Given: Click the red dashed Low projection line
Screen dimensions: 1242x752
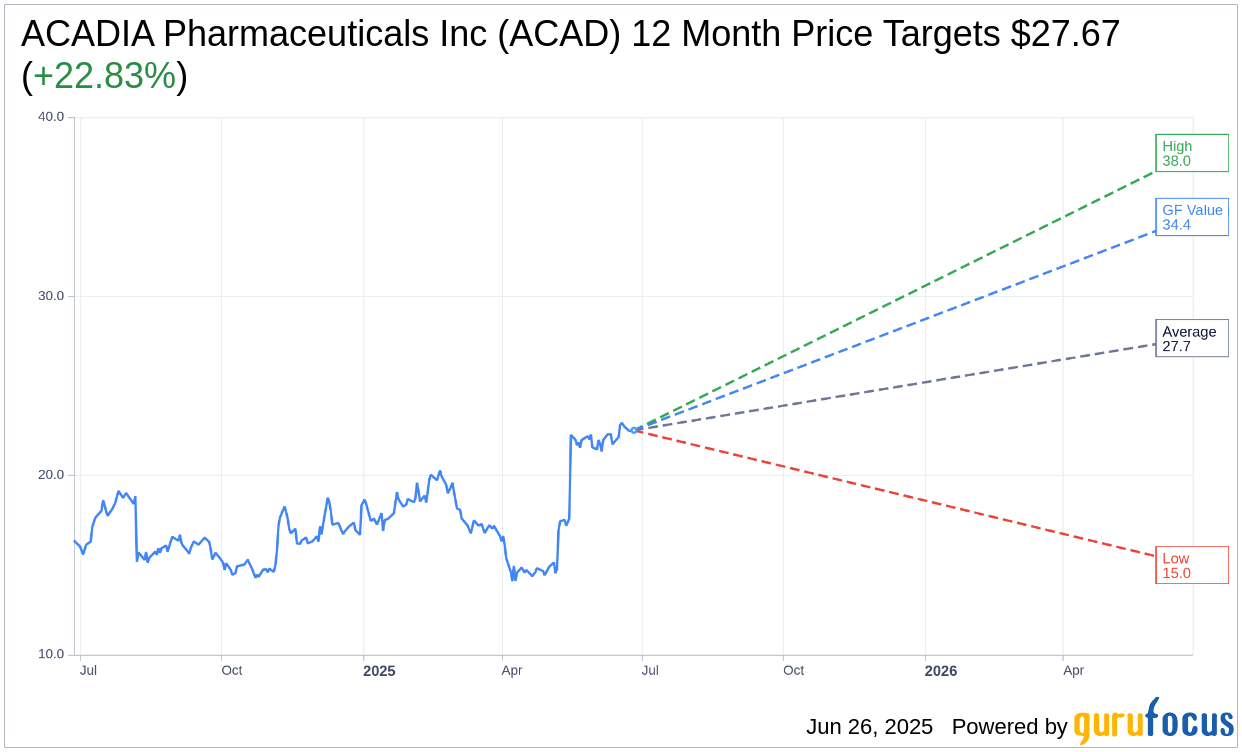Looking at the screenshot, I should (x=900, y=494).
